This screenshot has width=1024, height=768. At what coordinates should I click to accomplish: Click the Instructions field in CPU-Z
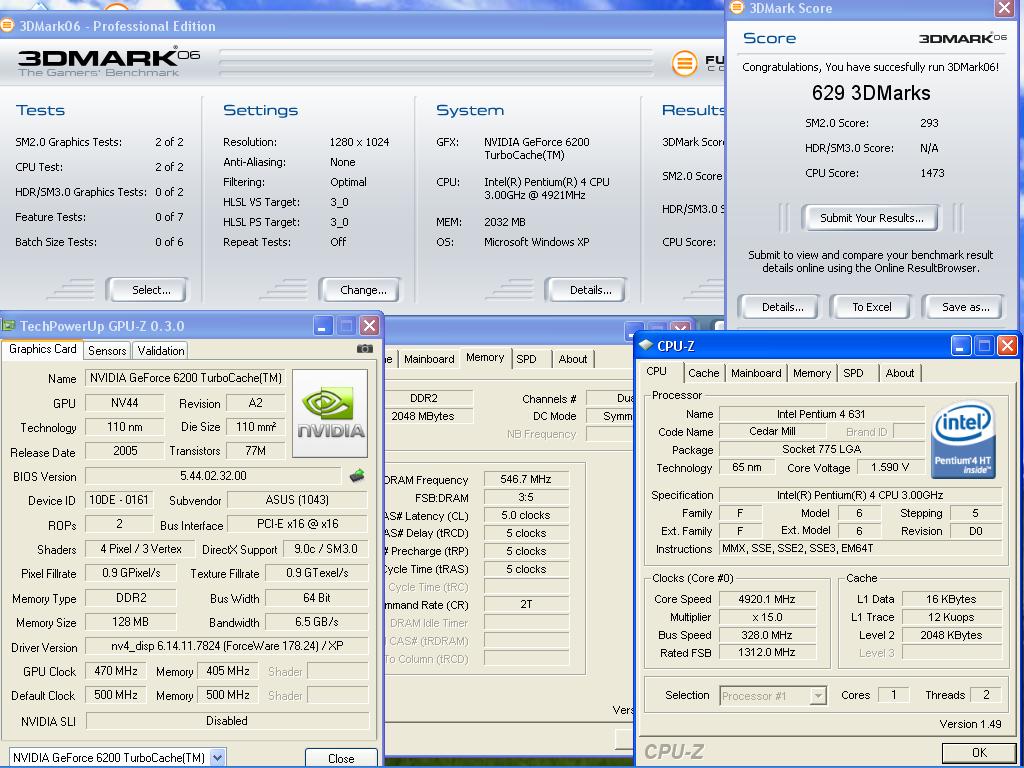pyautogui.click(x=860, y=549)
